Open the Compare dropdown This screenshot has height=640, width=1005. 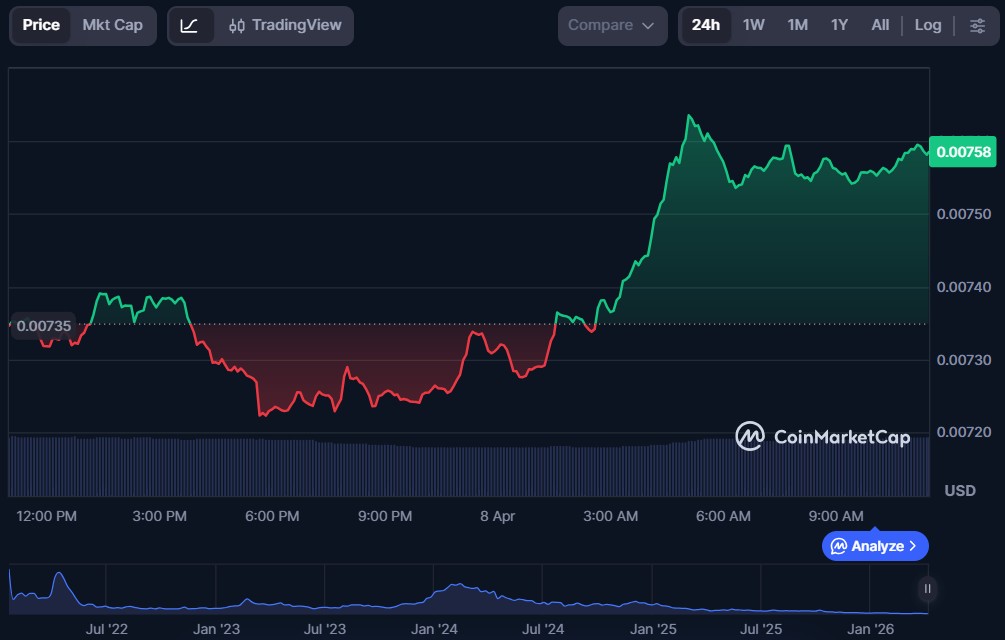click(x=612, y=25)
